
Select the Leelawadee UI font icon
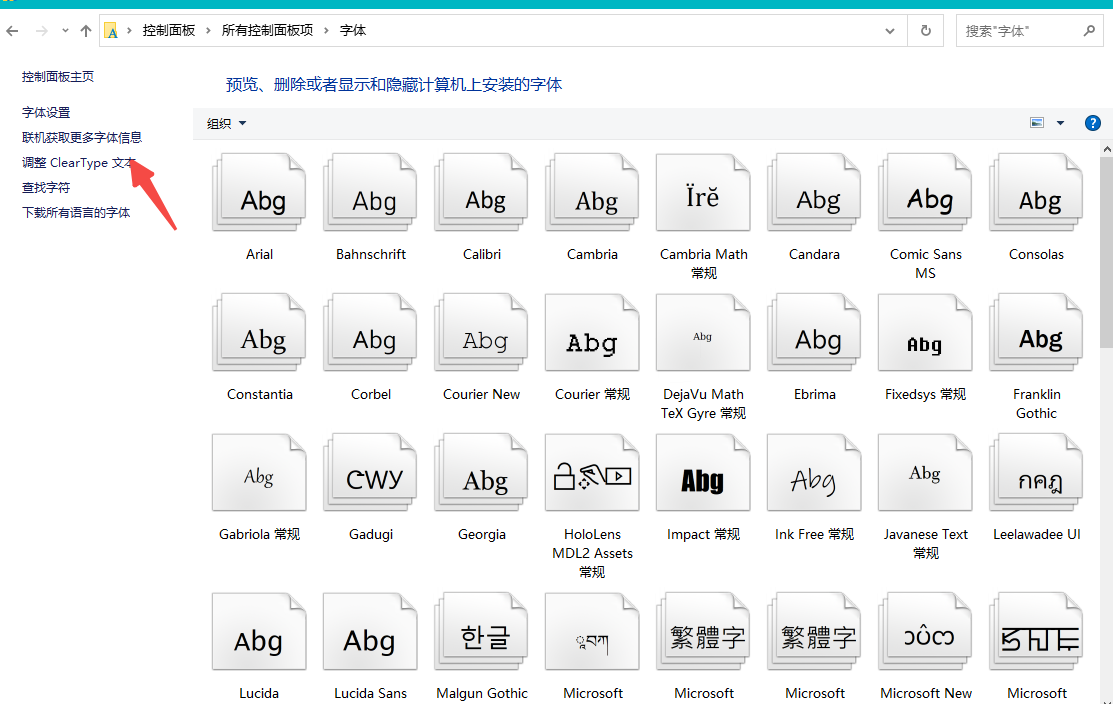tap(1036, 473)
